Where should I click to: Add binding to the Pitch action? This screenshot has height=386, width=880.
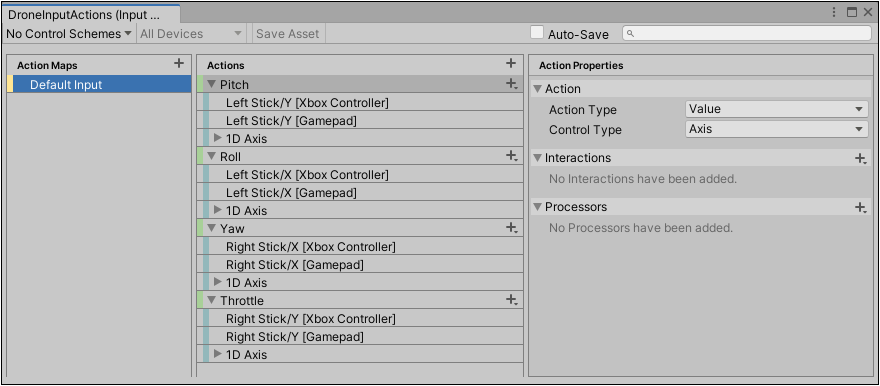pos(511,84)
